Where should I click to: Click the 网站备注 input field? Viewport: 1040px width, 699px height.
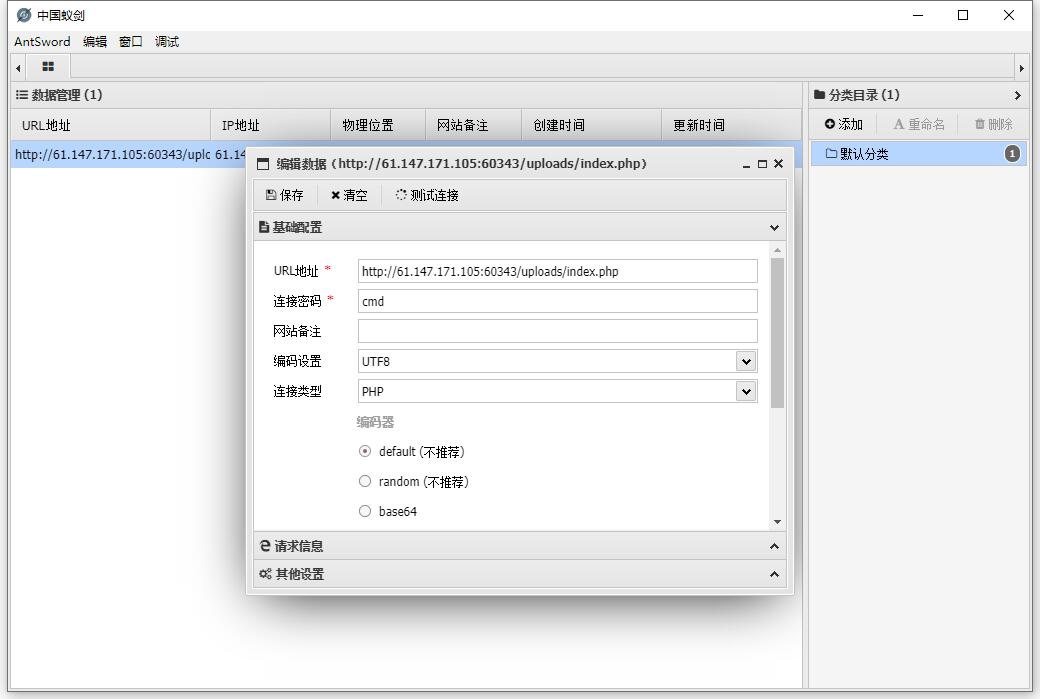coord(557,331)
